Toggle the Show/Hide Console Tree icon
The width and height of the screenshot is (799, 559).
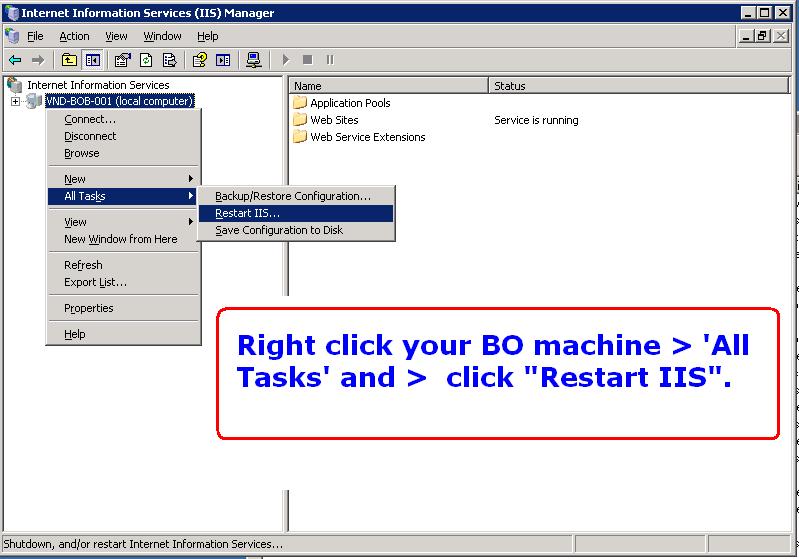click(x=92, y=60)
